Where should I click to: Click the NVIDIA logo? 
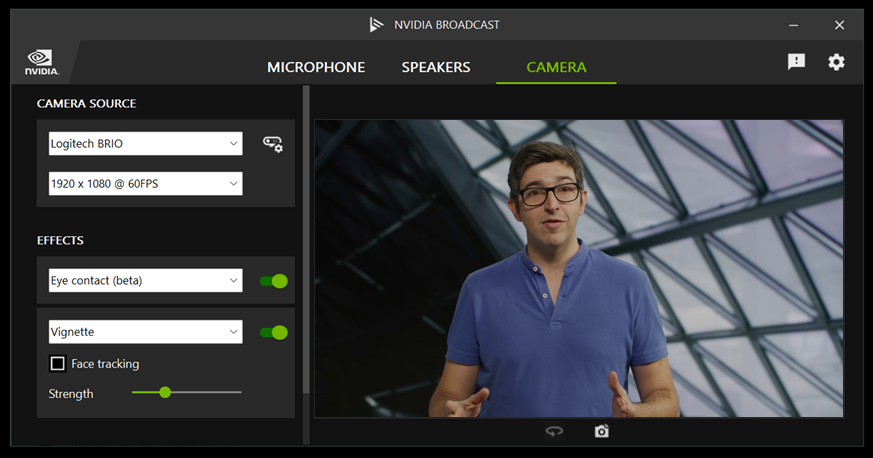(41, 63)
